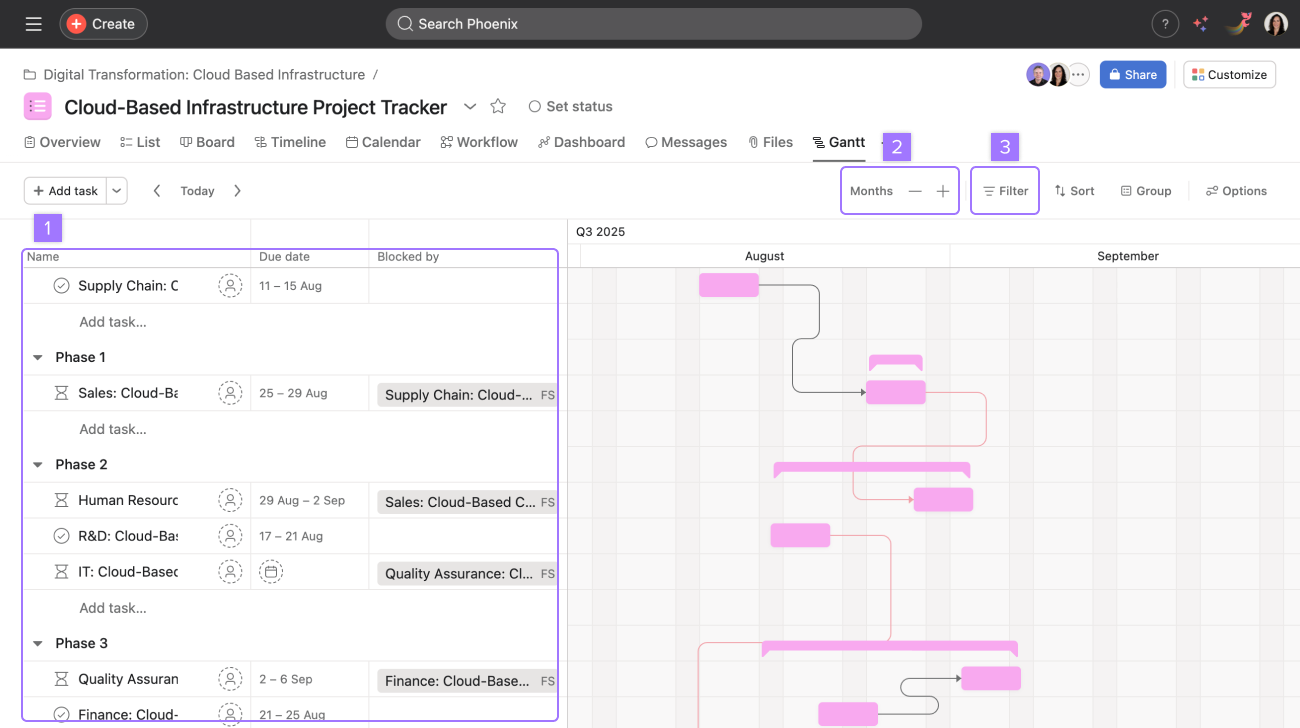Click the assignee icon for Supply Chain task
1300x728 pixels.
[x=230, y=286]
